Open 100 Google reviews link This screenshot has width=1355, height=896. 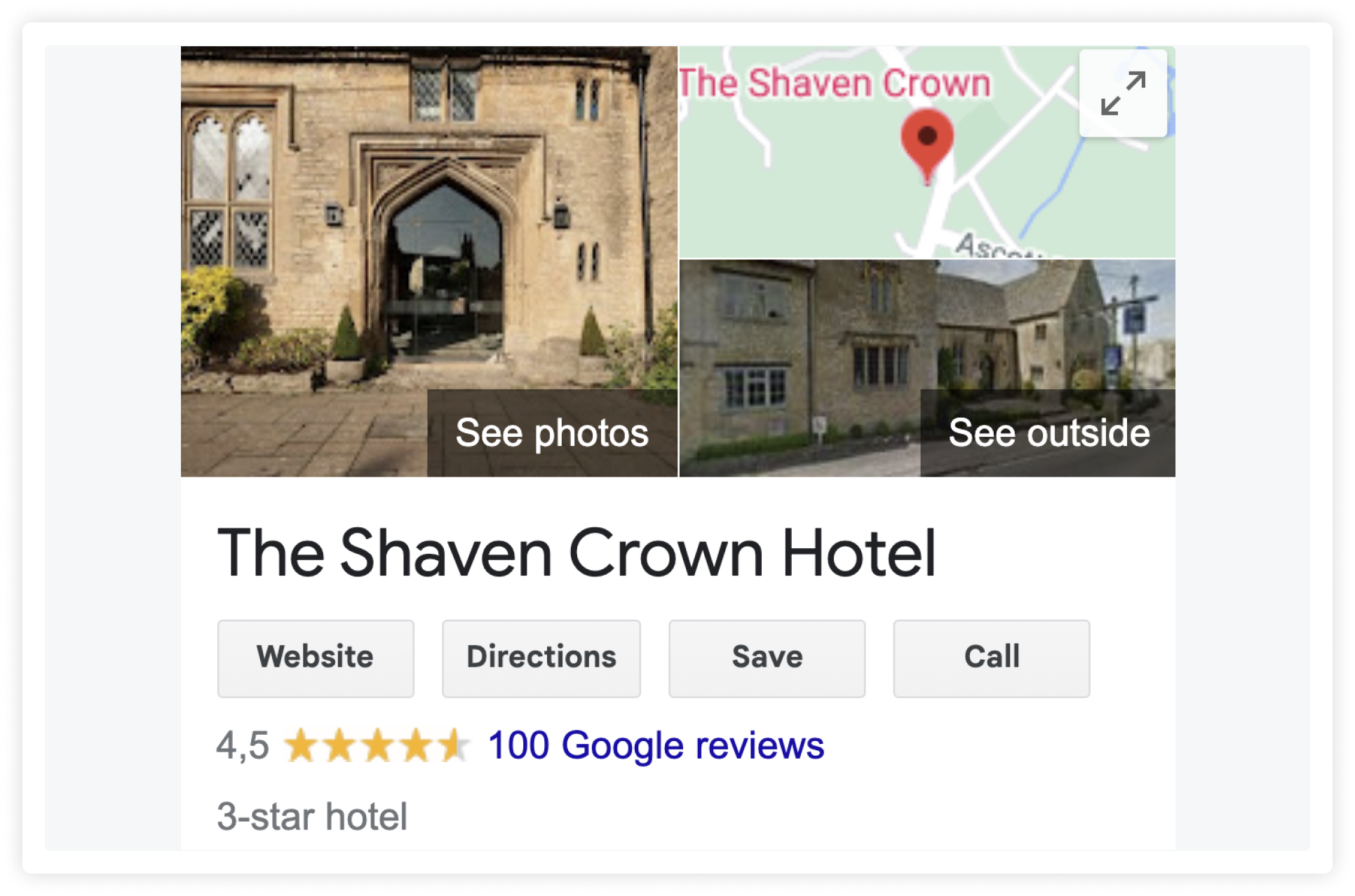(x=656, y=745)
